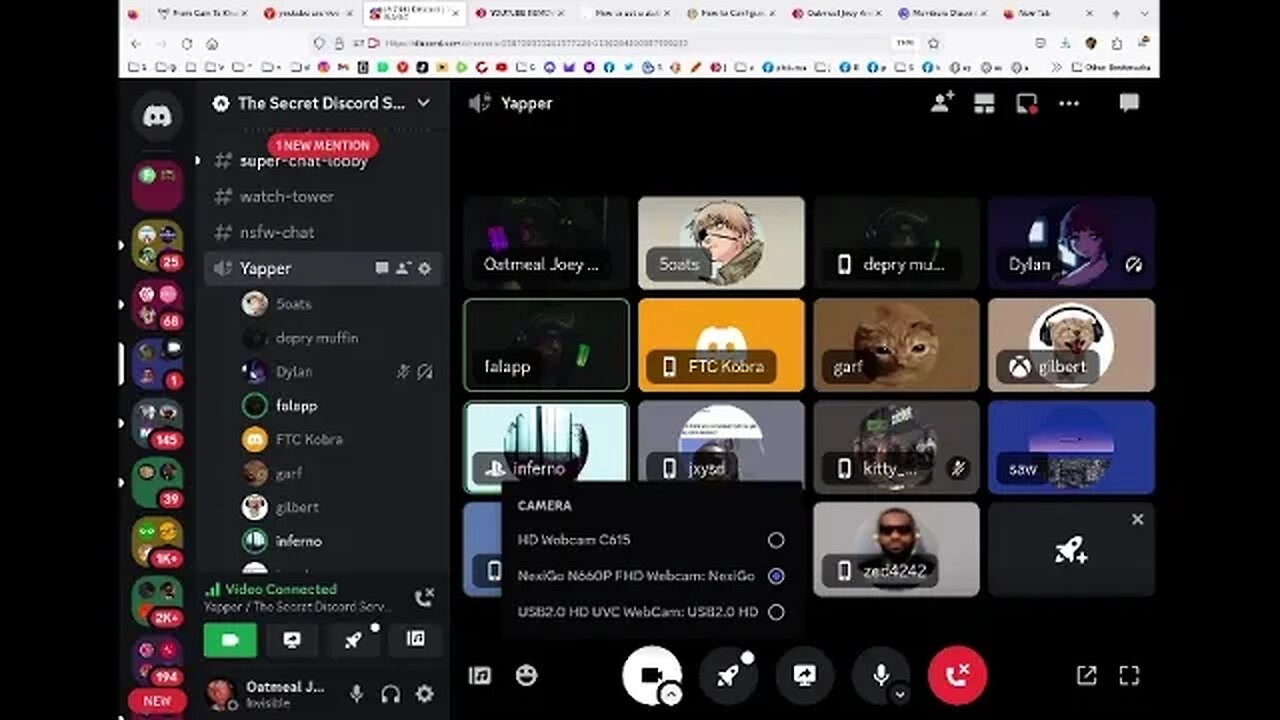Pop out the call window
The height and width of the screenshot is (720, 1280).
1086,676
